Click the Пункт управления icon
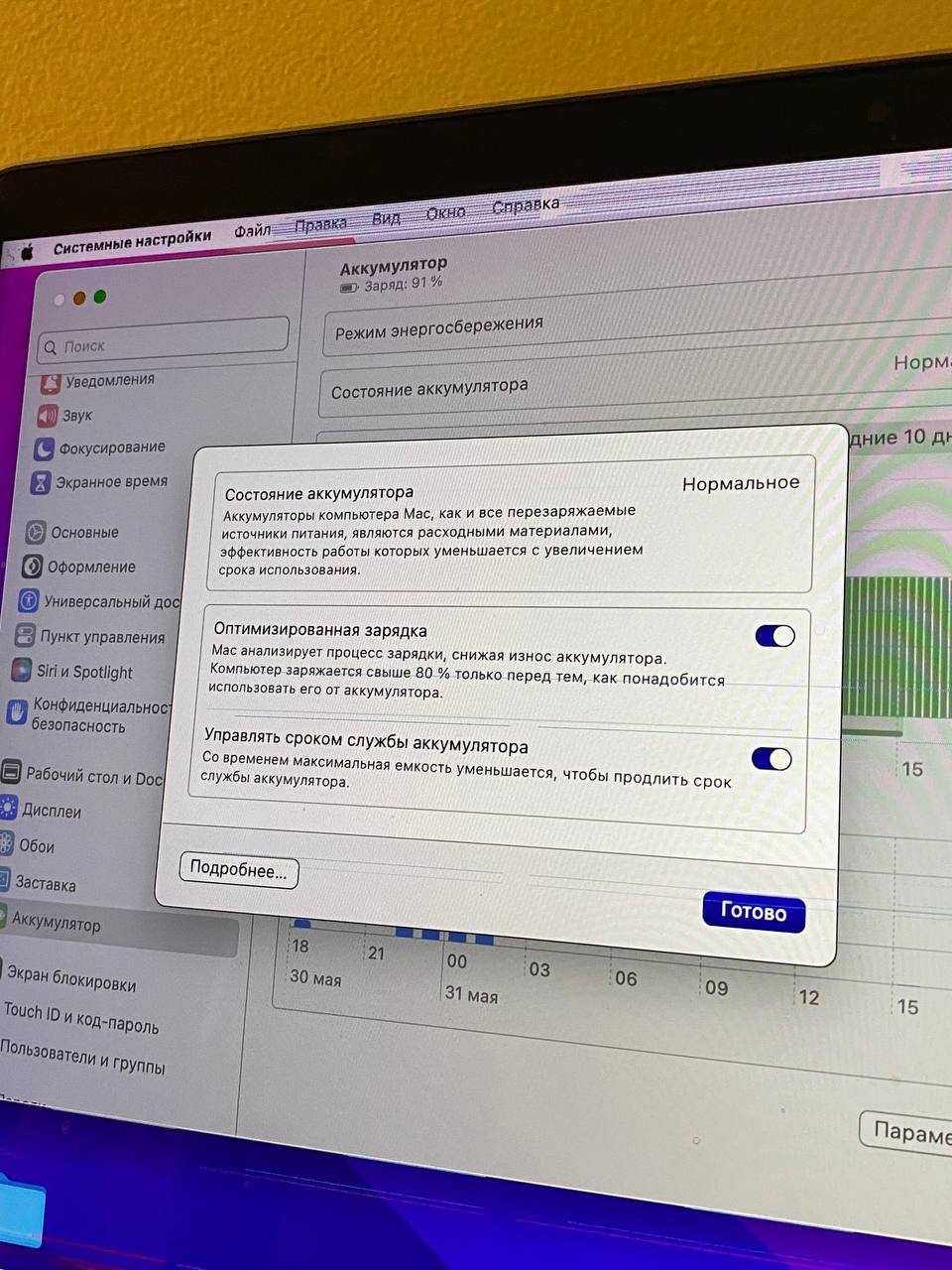Viewport: 952px width, 1270px height. click(25, 635)
